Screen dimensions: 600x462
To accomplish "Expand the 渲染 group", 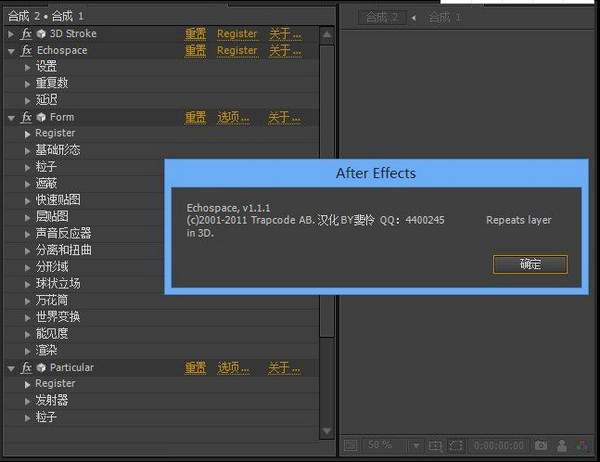I will pyautogui.click(x=28, y=351).
